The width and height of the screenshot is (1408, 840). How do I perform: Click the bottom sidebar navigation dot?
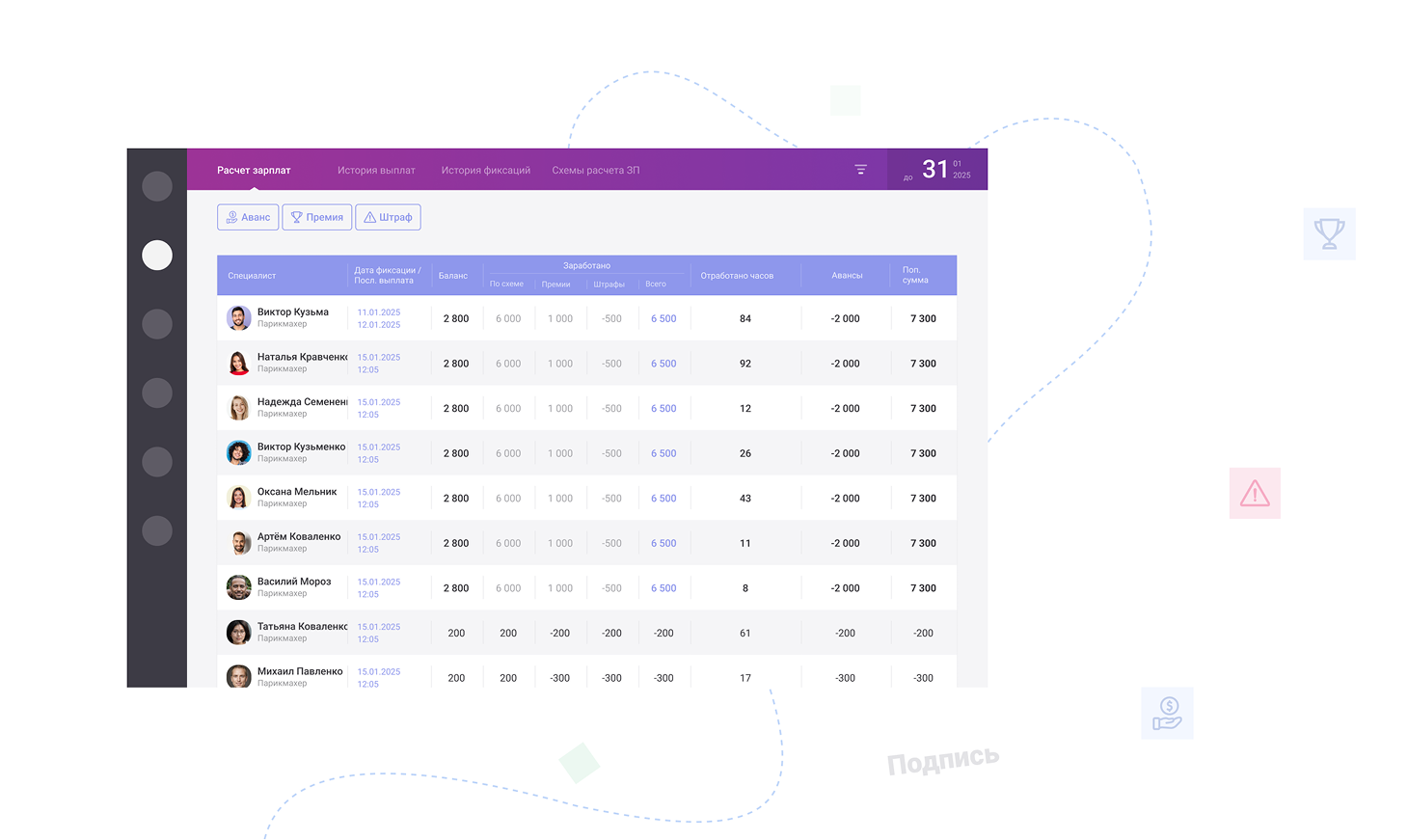[157, 530]
